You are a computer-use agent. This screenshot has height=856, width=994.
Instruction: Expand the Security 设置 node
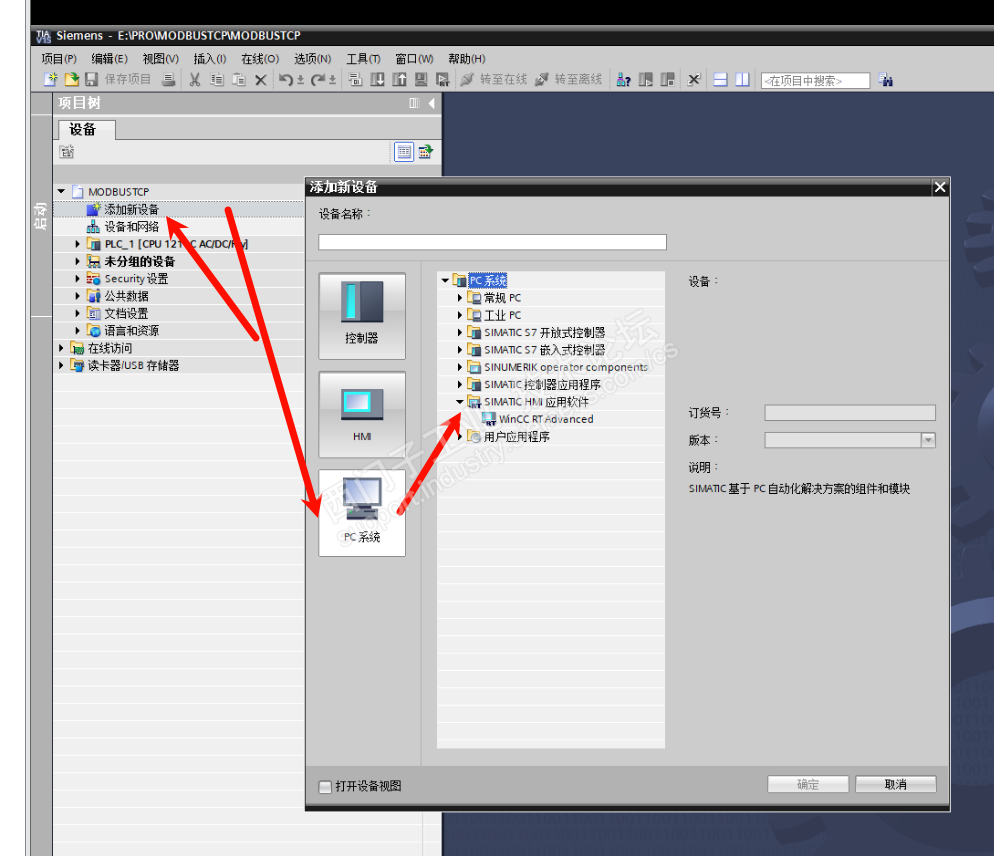pyautogui.click(x=77, y=278)
